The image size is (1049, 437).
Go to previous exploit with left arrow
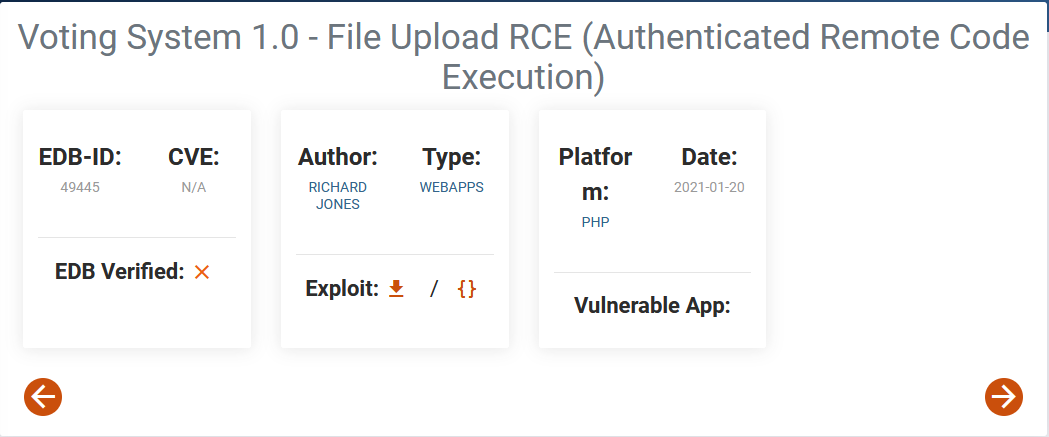[x=43, y=397]
